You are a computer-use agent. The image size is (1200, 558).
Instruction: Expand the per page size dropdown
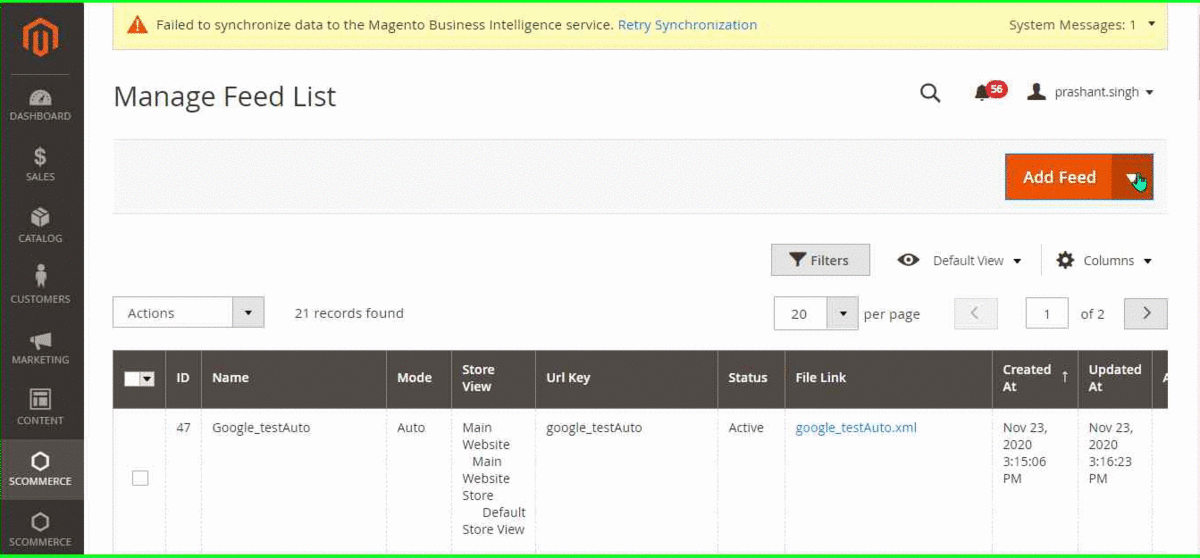coord(843,314)
